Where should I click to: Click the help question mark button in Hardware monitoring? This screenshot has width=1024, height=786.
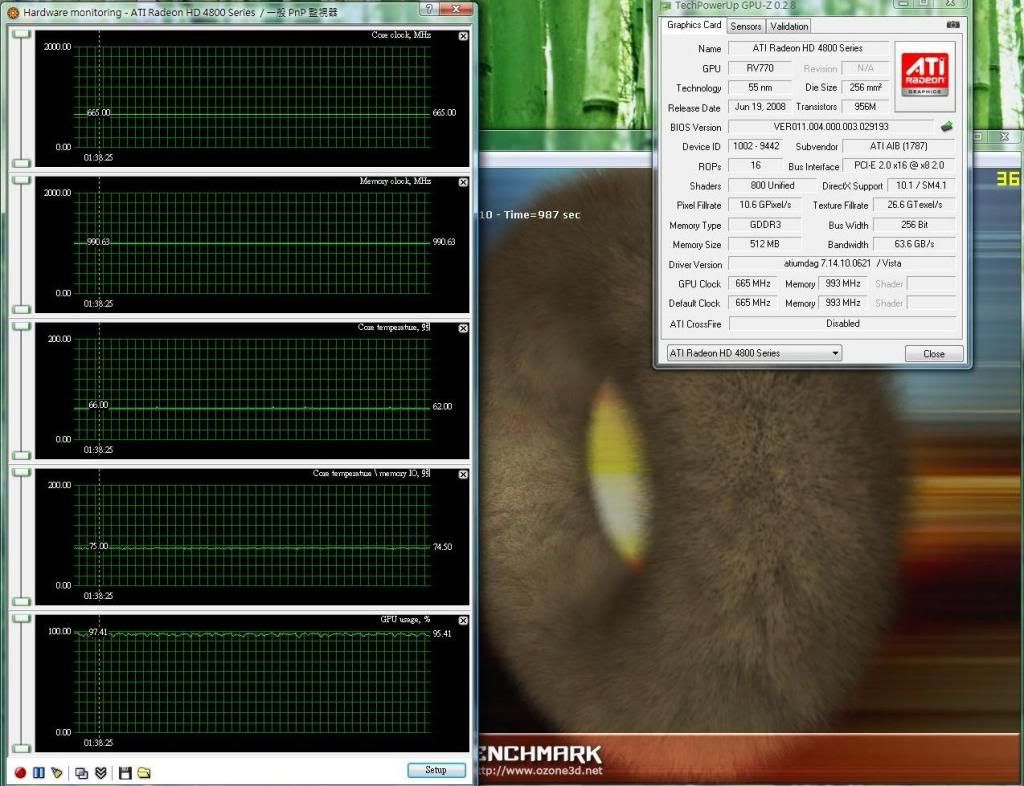click(428, 9)
